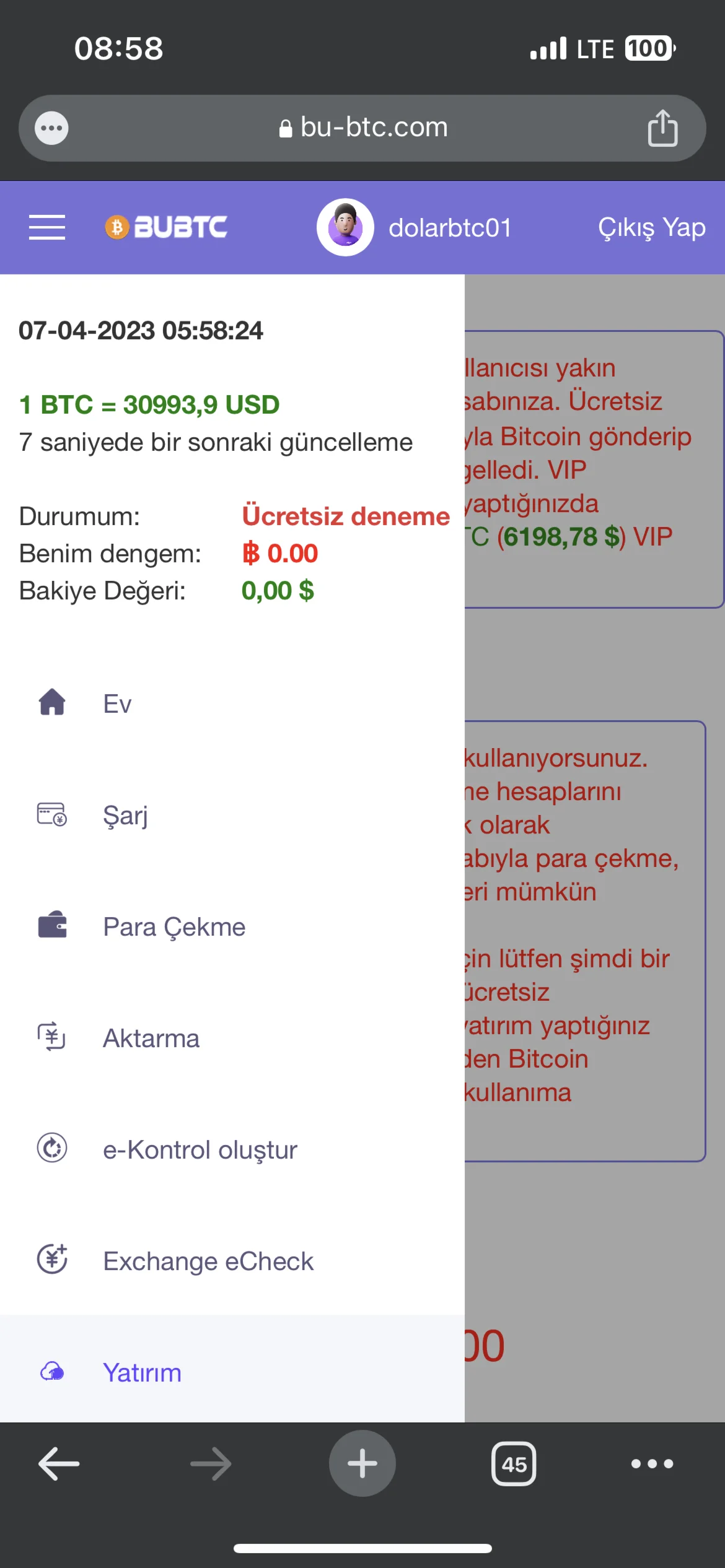Click the Çıkış Yap logout link

[x=651, y=228]
